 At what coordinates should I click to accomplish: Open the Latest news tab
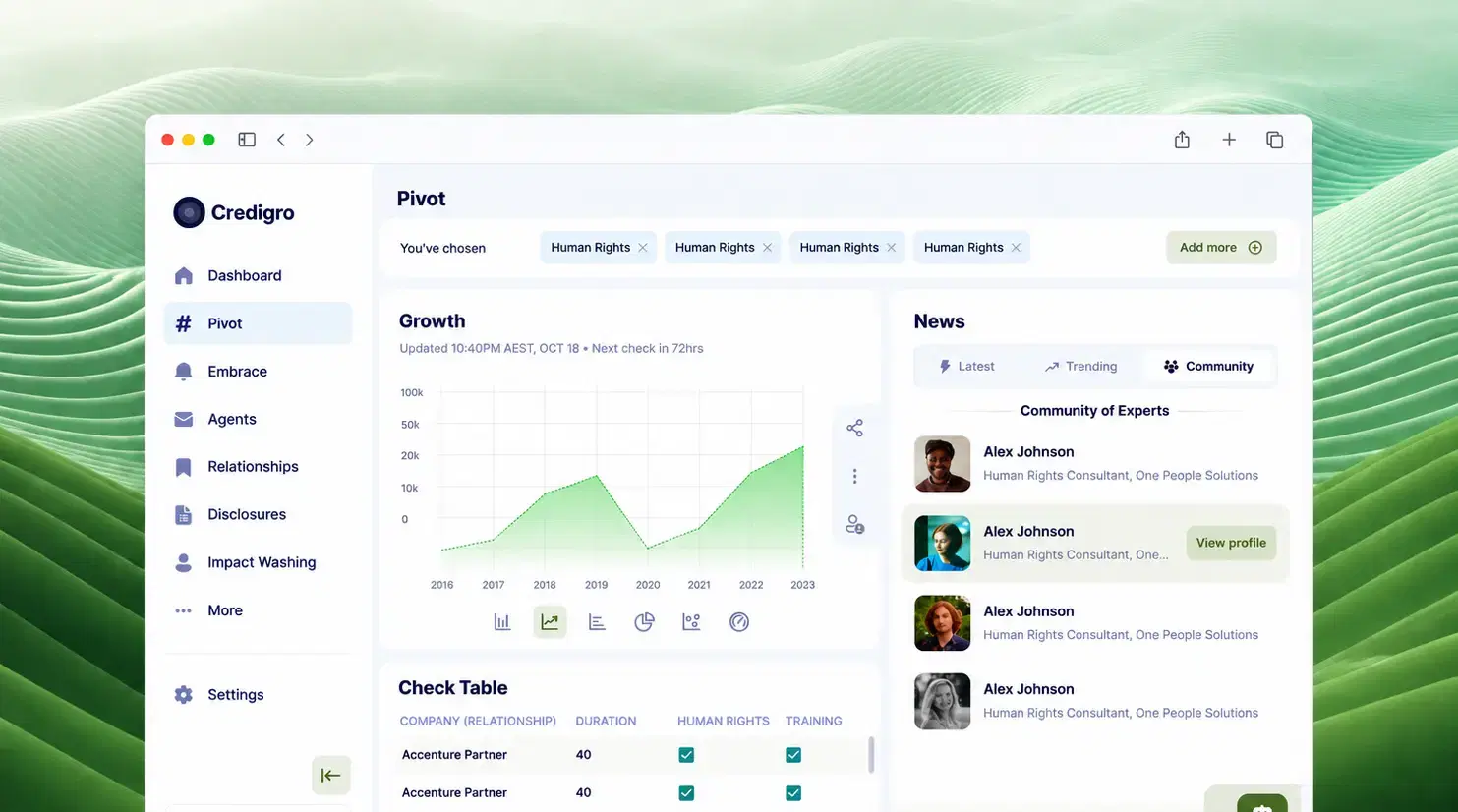pos(967,366)
